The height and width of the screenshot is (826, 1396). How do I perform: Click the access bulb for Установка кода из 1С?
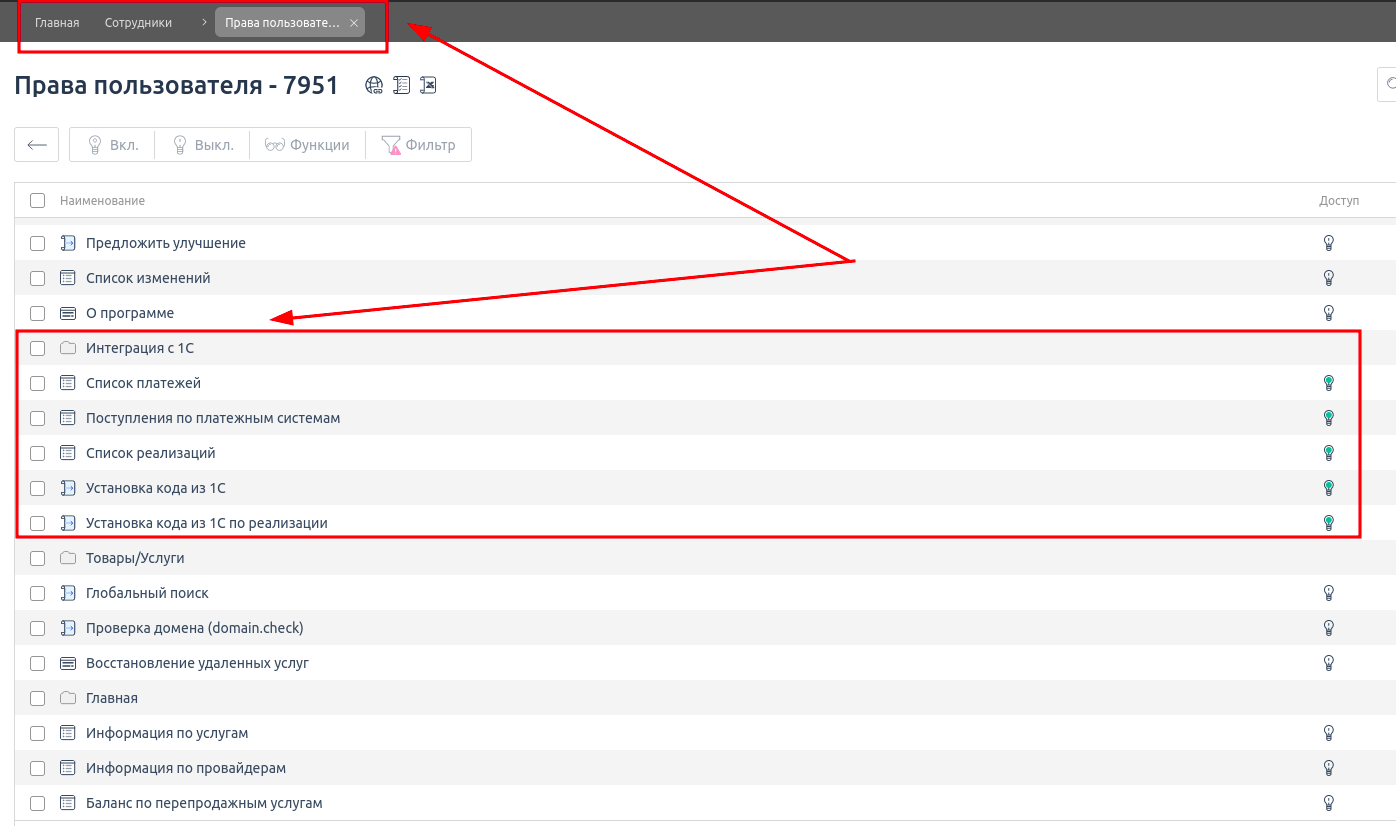(x=1329, y=488)
